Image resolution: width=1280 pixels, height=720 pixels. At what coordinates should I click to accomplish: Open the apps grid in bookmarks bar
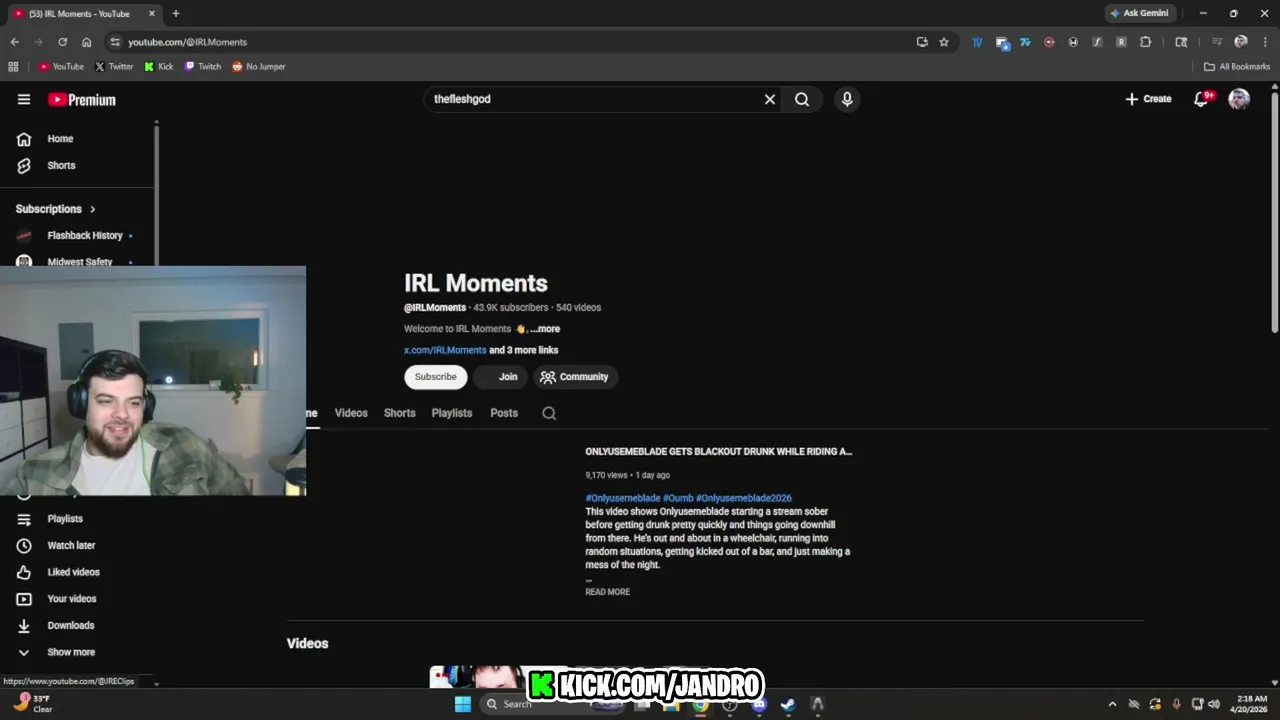[13, 67]
